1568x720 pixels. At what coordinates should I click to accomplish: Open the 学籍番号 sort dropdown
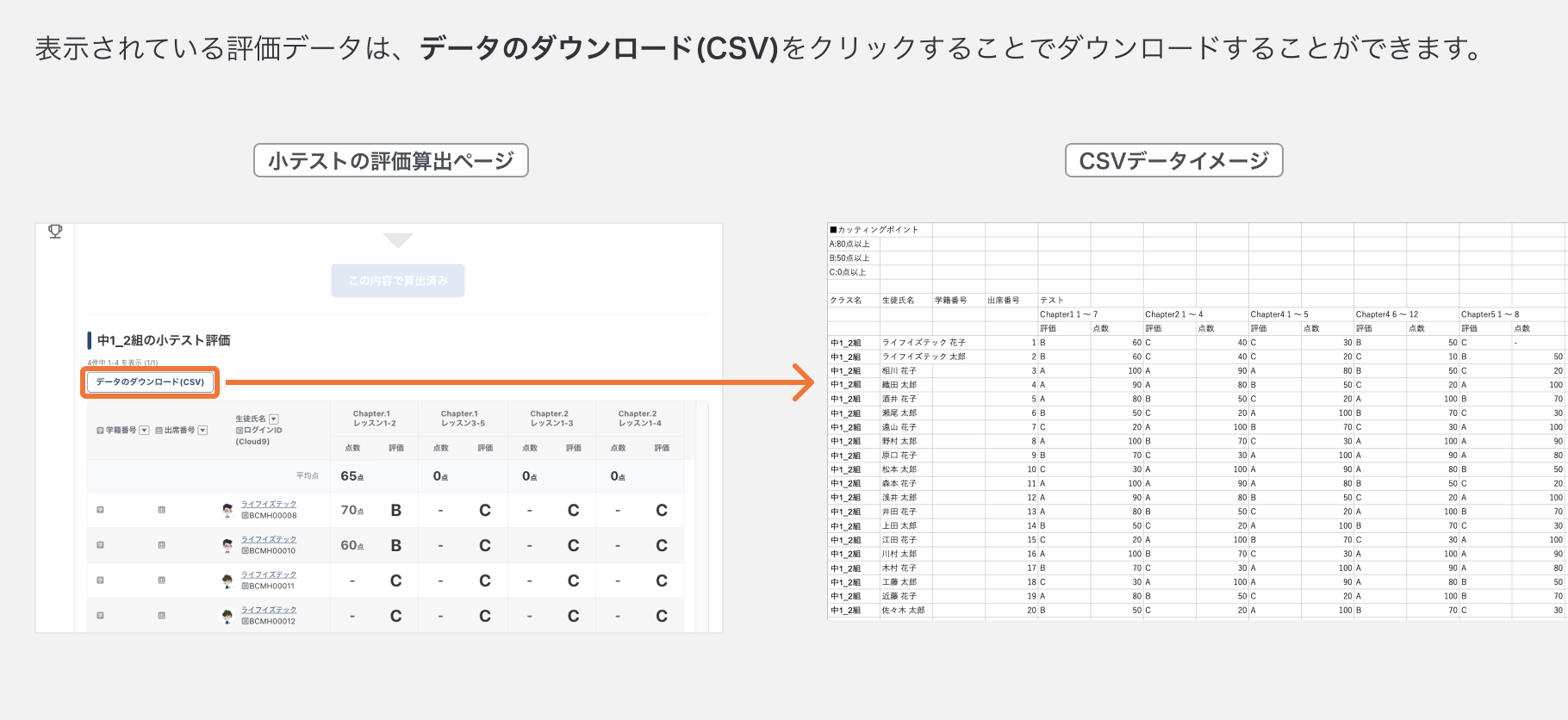[145, 430]
